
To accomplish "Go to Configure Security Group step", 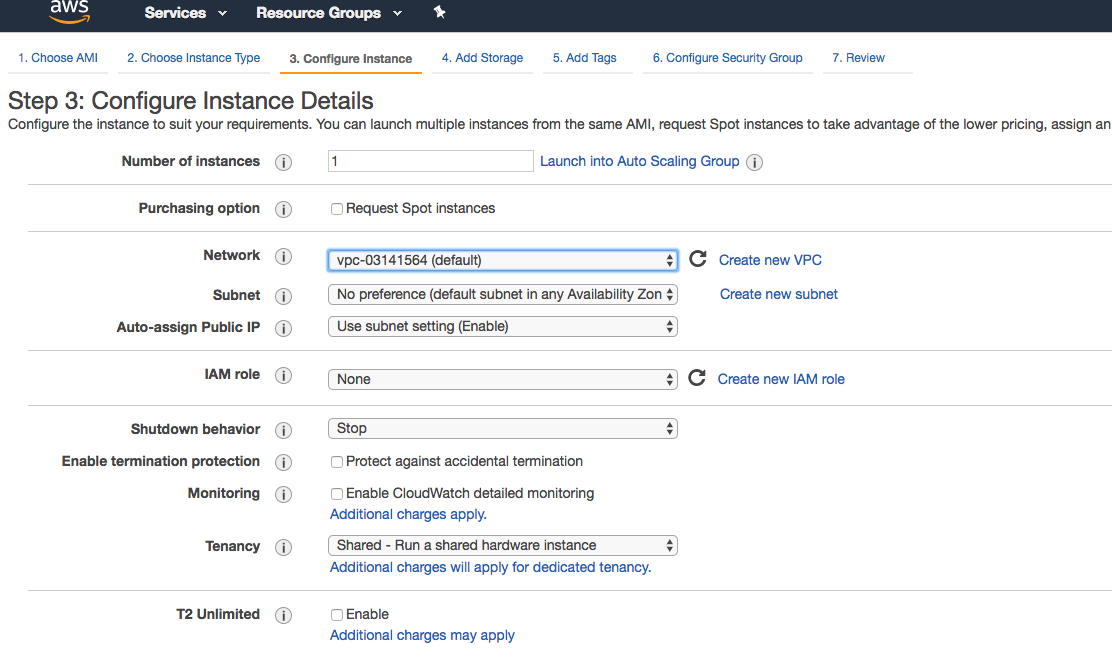I will pos(728,58).
